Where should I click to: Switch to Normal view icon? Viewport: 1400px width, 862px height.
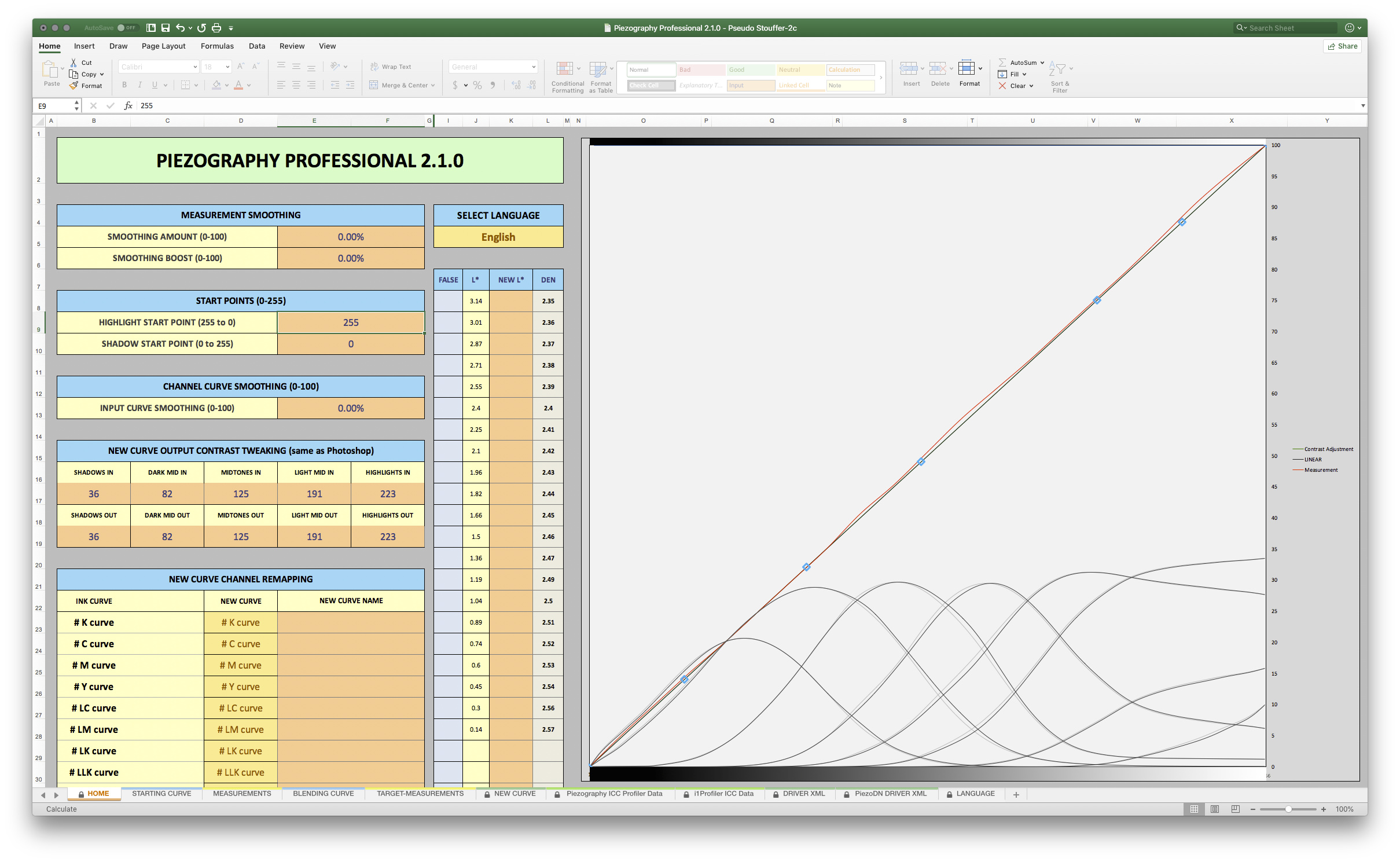(x=1194, y=809)
